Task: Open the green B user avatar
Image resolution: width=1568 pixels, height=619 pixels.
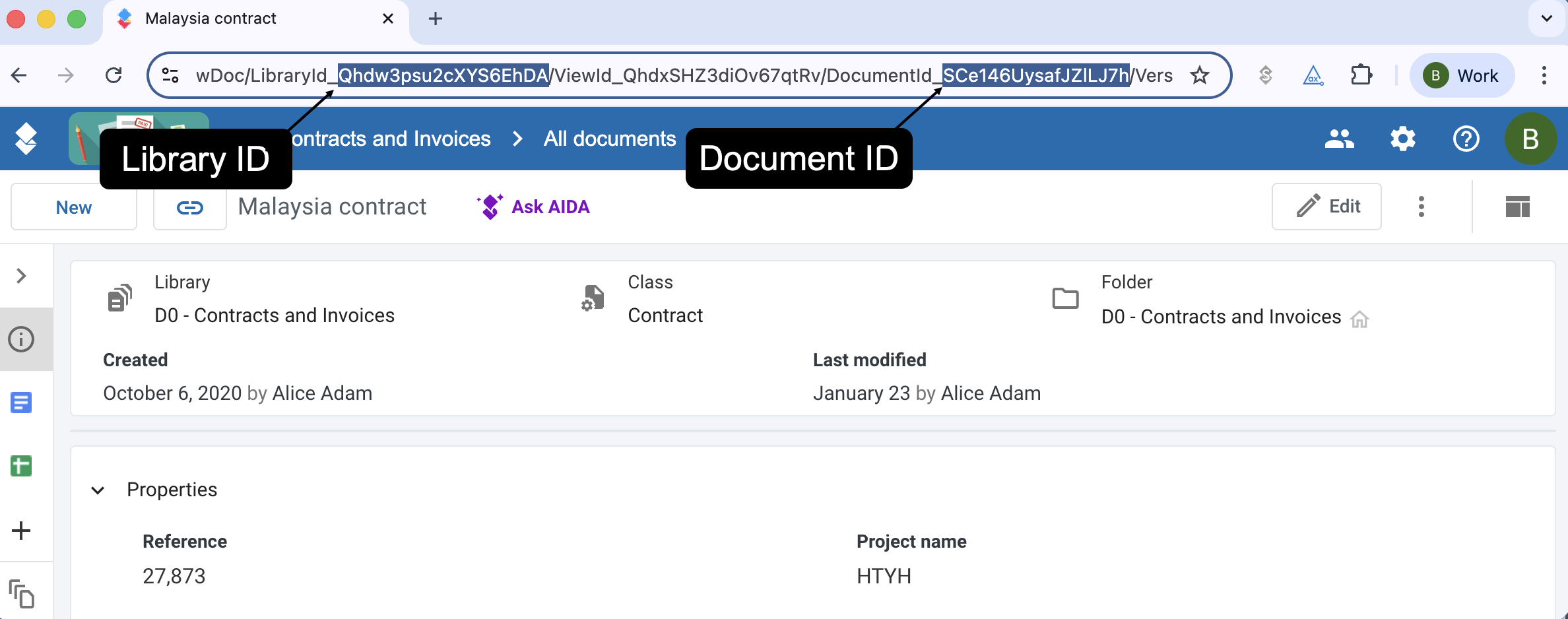Action: point(1531,139)
